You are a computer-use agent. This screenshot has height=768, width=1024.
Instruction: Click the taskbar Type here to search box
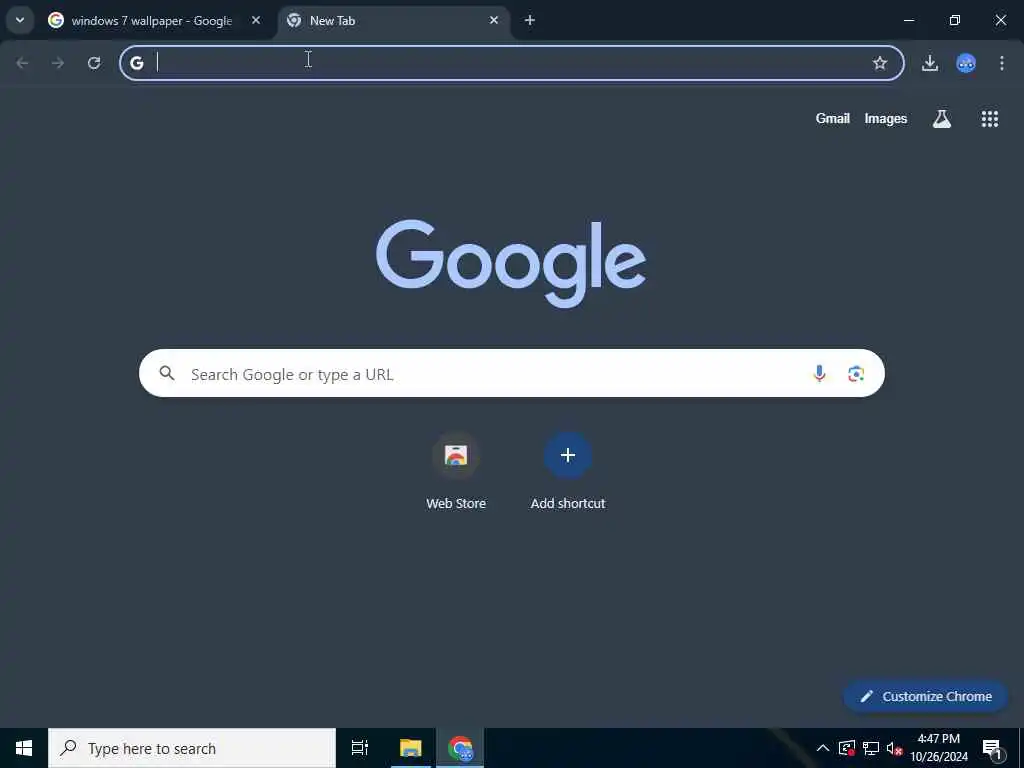(192, 748)
